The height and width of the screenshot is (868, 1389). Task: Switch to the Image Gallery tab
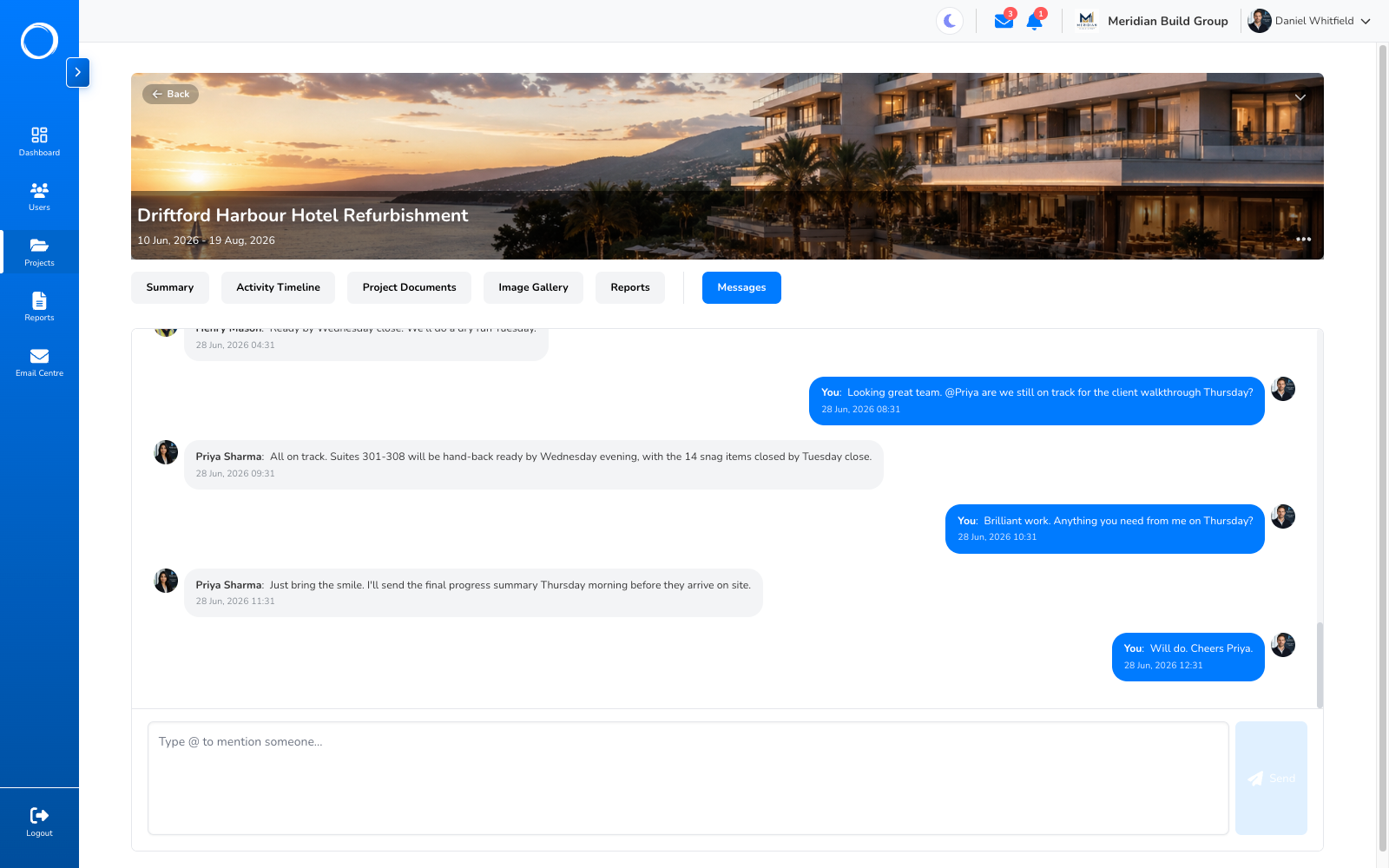click(533, 287)
